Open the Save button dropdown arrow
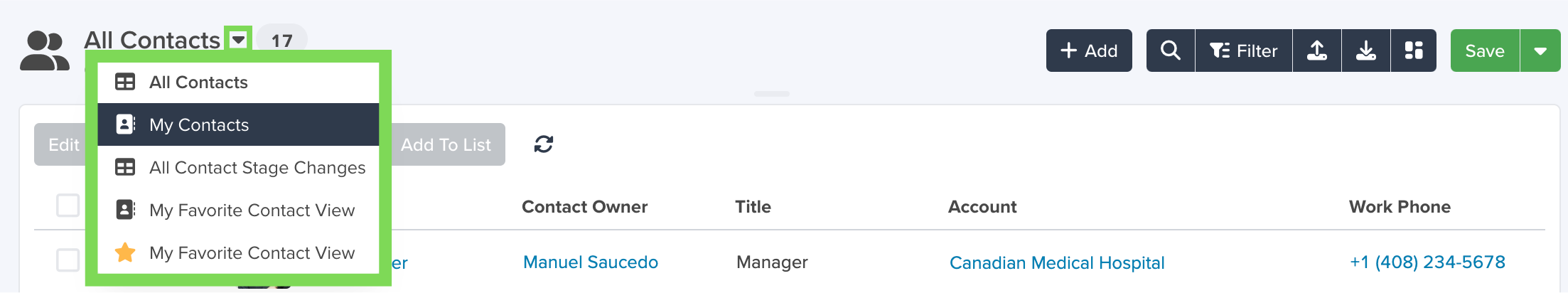Image resolution: width=1568 pixels, height=293 pixels. (x=1540, y=50)
